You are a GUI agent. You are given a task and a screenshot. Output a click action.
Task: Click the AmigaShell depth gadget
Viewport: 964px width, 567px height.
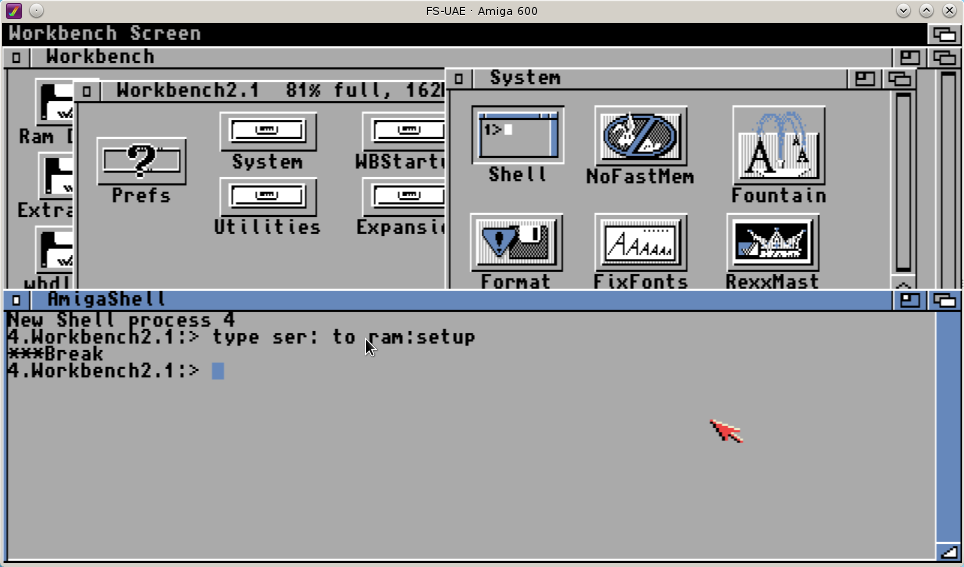coord(944,300)
